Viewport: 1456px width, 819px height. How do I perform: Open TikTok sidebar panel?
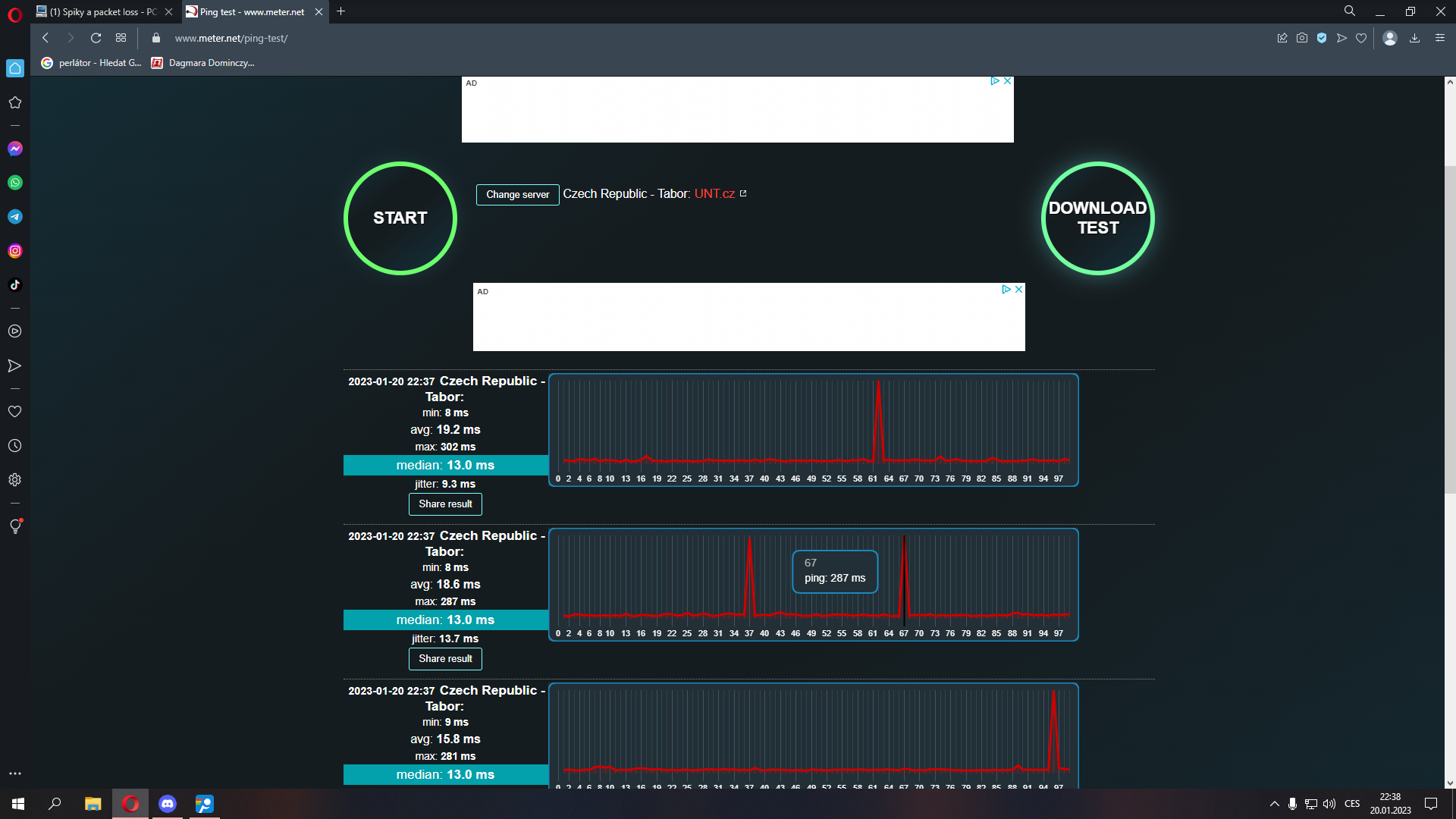15,285
